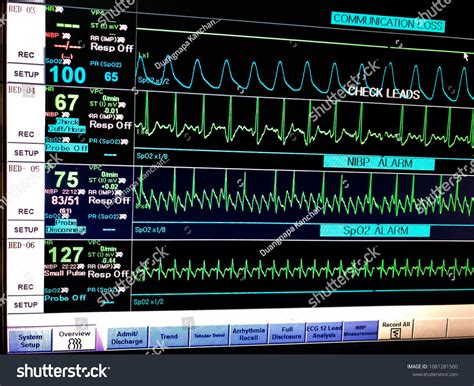Select the BED-05 label
Viewport: 474px width, 386px height.
[24, 168]
